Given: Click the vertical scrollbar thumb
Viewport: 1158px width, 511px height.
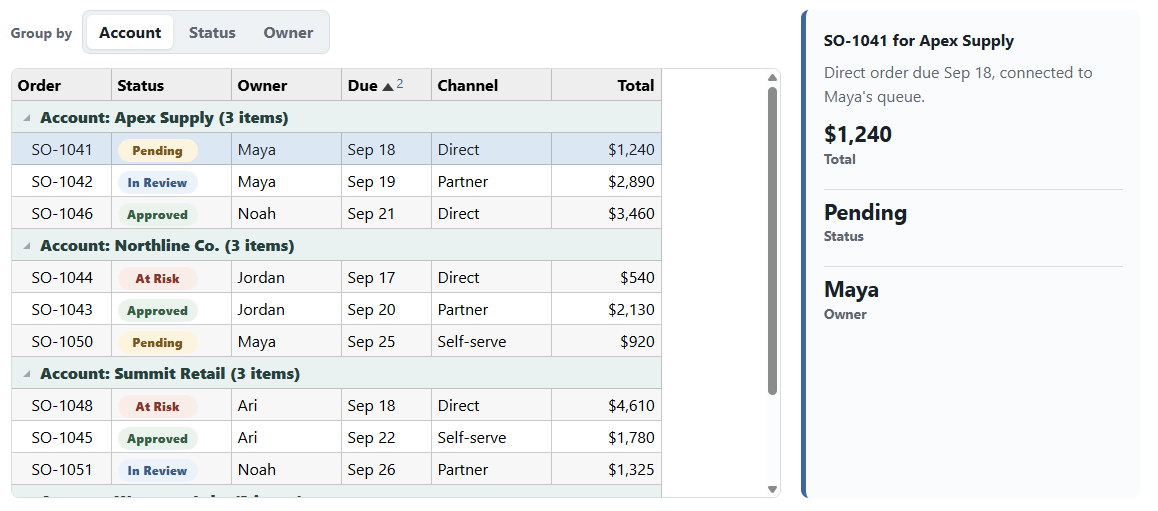Looking at the screenshot, I should pos(772,241).
